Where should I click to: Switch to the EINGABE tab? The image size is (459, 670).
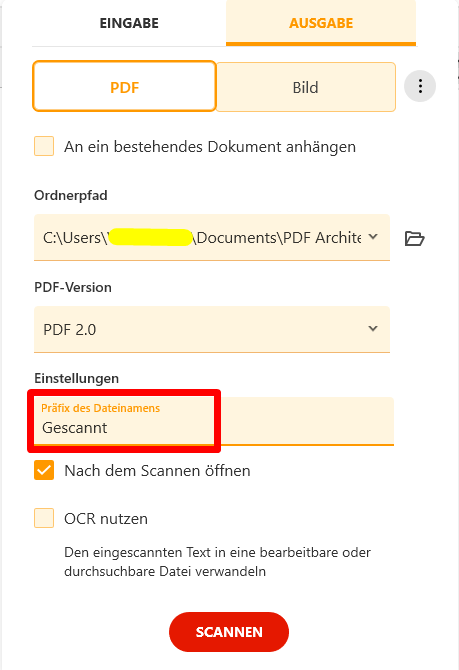pyautogui.click(x=129, y=23)
